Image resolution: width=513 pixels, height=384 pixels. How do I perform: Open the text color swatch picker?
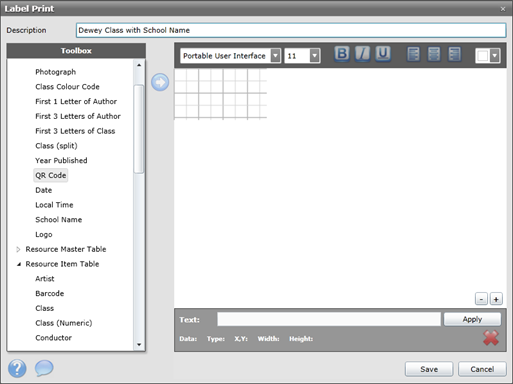pyautogui.click(x=487, y=56)
